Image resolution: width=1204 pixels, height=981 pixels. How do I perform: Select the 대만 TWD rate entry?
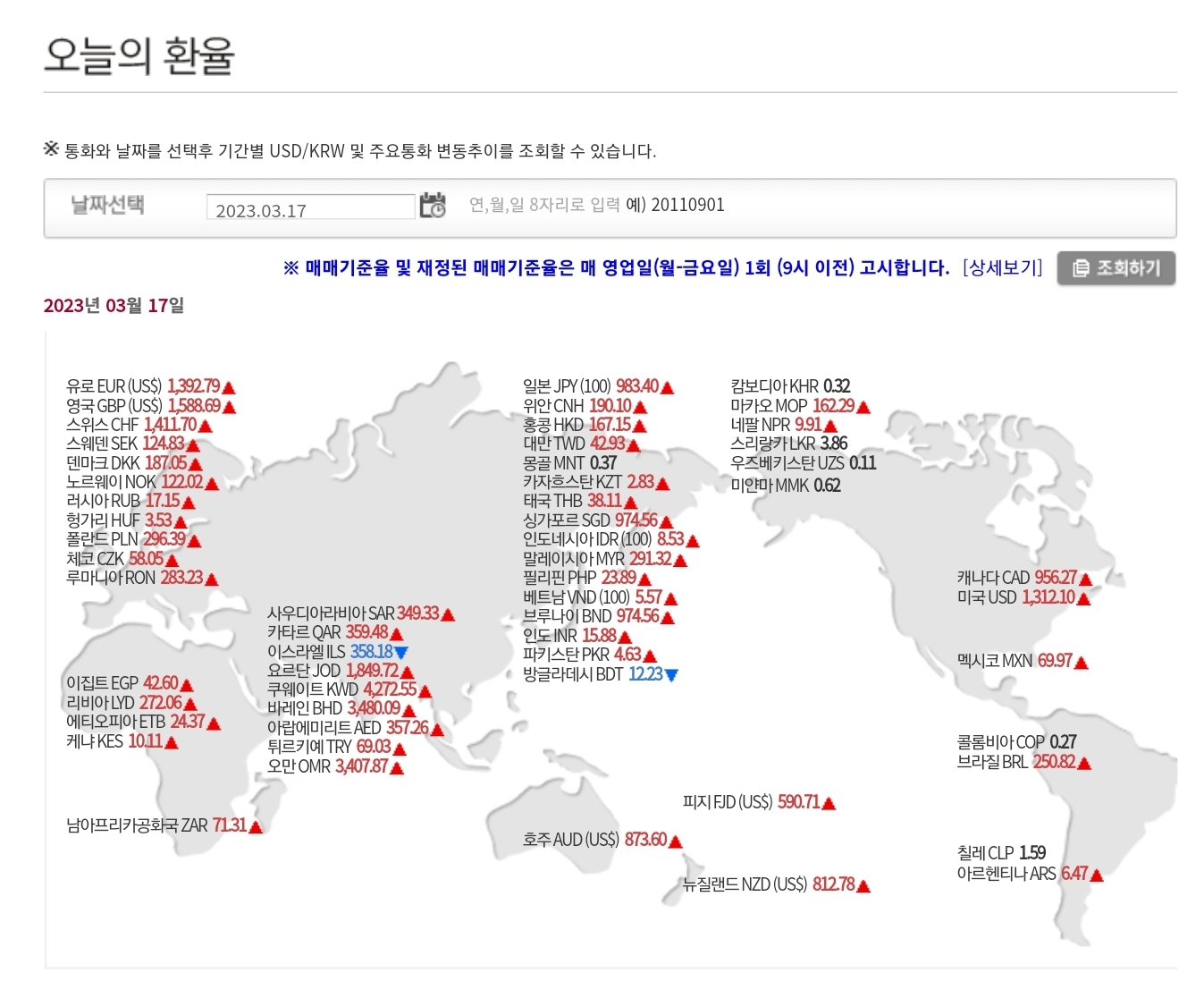582,444
